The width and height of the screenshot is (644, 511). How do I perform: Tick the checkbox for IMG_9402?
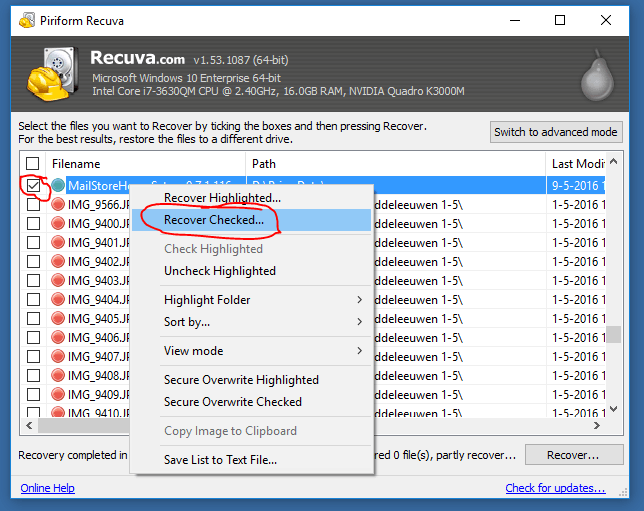pyautogui.click(x=33, y=261)
